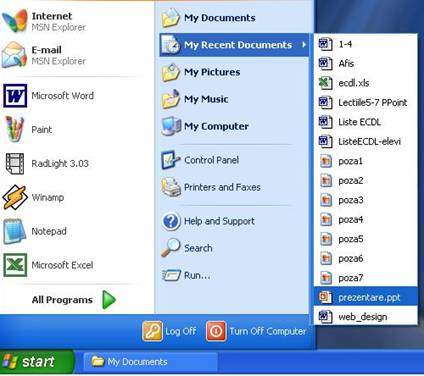Click the Turn Off Computer label
The width and height of the screenshot is (424, 376).
click(x=268, y=331)
